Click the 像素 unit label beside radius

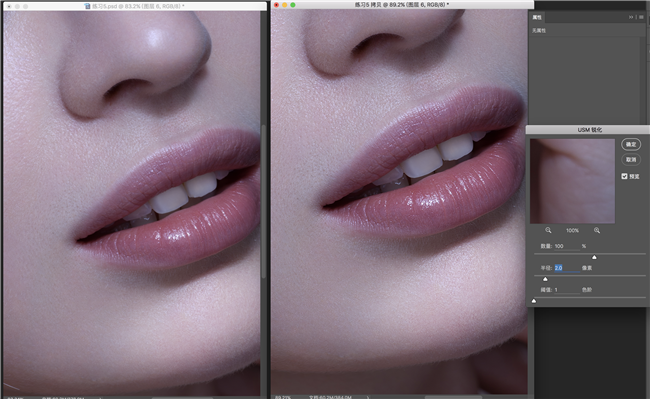pos(587,268)
